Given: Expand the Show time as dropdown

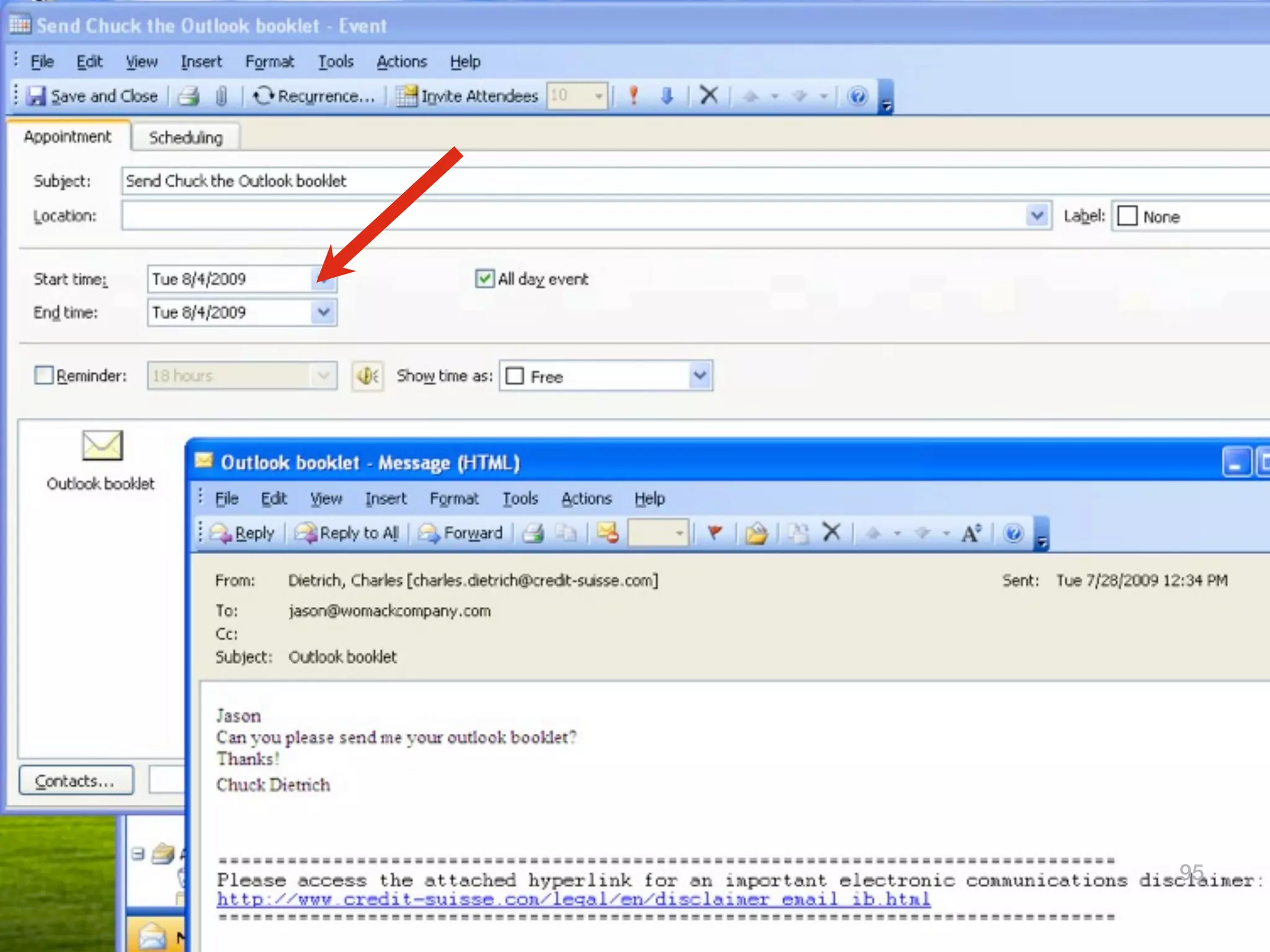Looking at the screenshot, I should [699, 376].
